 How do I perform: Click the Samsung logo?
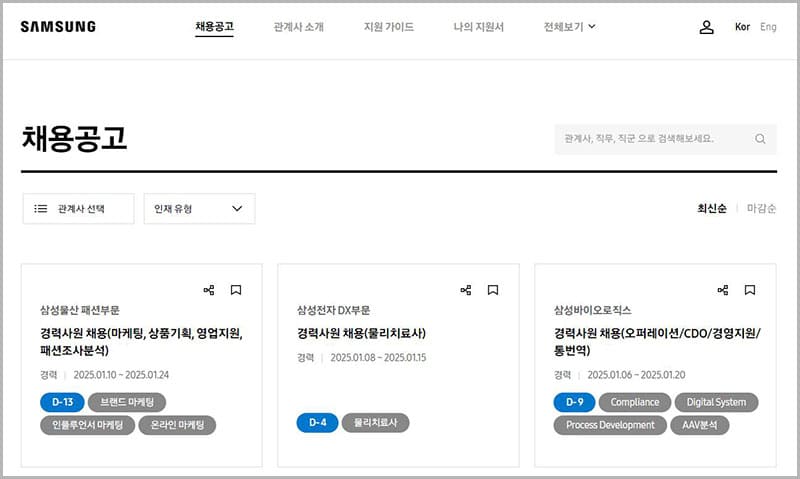58,27
